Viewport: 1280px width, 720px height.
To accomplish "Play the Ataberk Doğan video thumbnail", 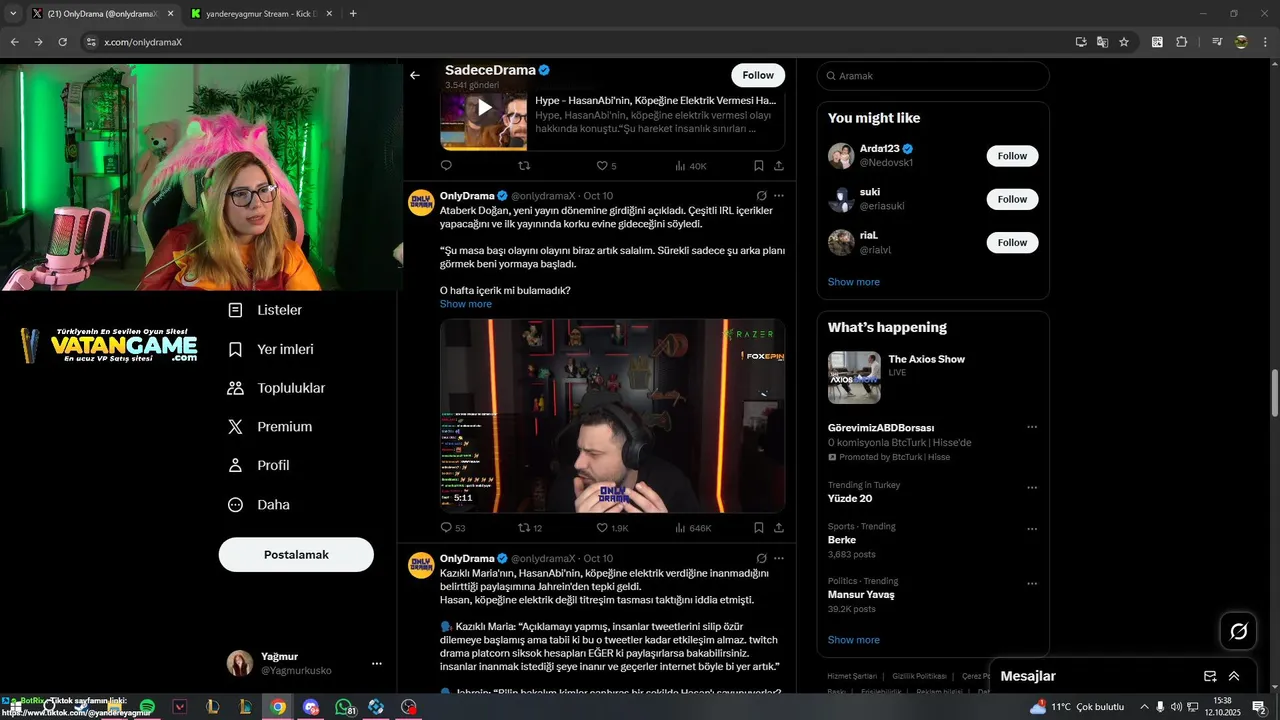I will click(612, 416).
